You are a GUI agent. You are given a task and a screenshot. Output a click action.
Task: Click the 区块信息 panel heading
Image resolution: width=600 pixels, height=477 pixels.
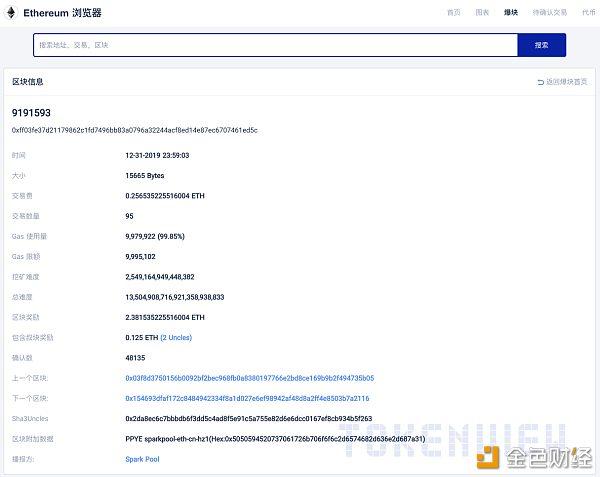28,81
